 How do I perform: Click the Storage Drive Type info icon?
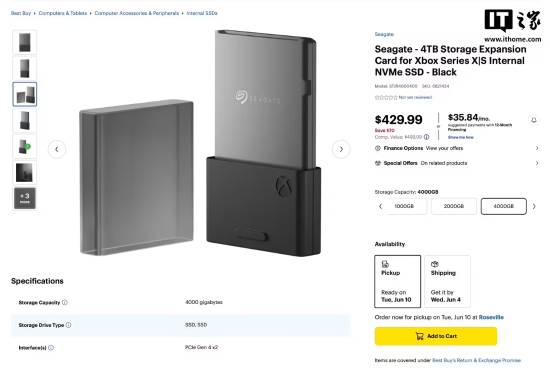(x=68, y=325)
